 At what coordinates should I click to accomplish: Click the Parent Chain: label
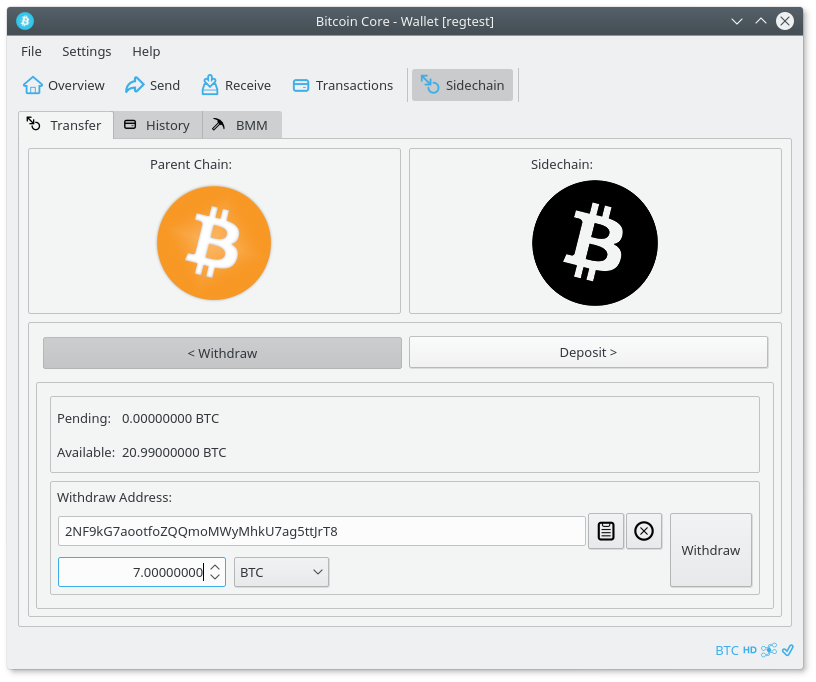191,164
